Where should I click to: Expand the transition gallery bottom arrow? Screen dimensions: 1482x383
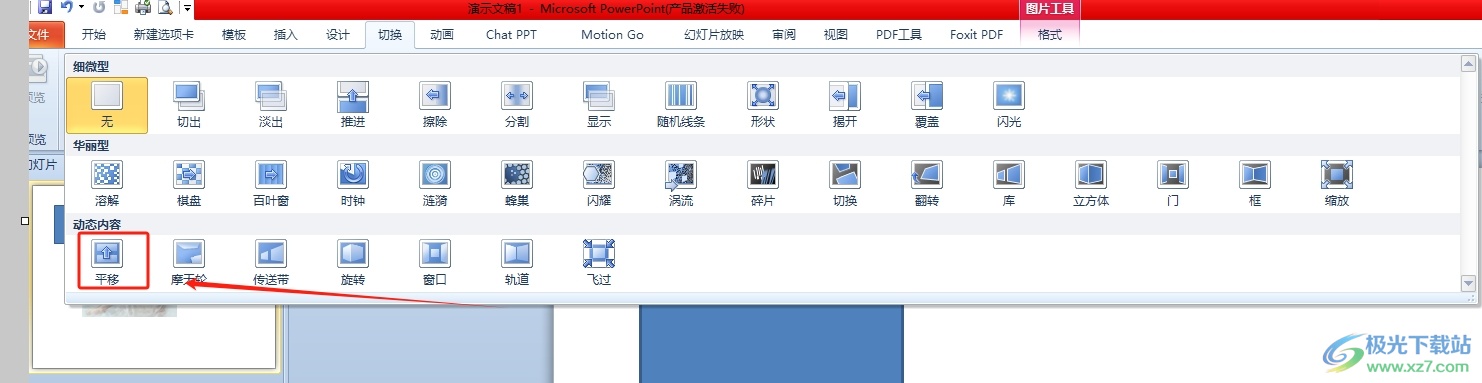tap(1468, 284)
